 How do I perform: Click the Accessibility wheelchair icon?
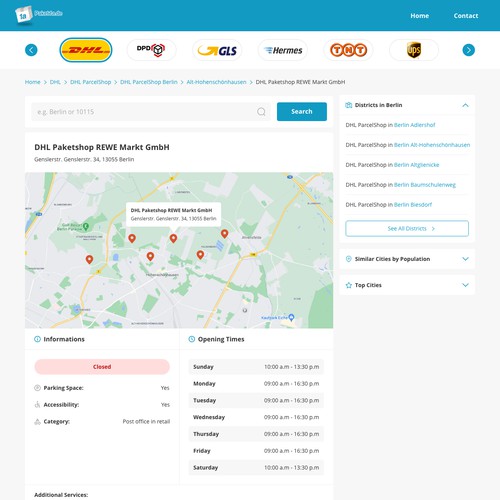coord(37,405)
